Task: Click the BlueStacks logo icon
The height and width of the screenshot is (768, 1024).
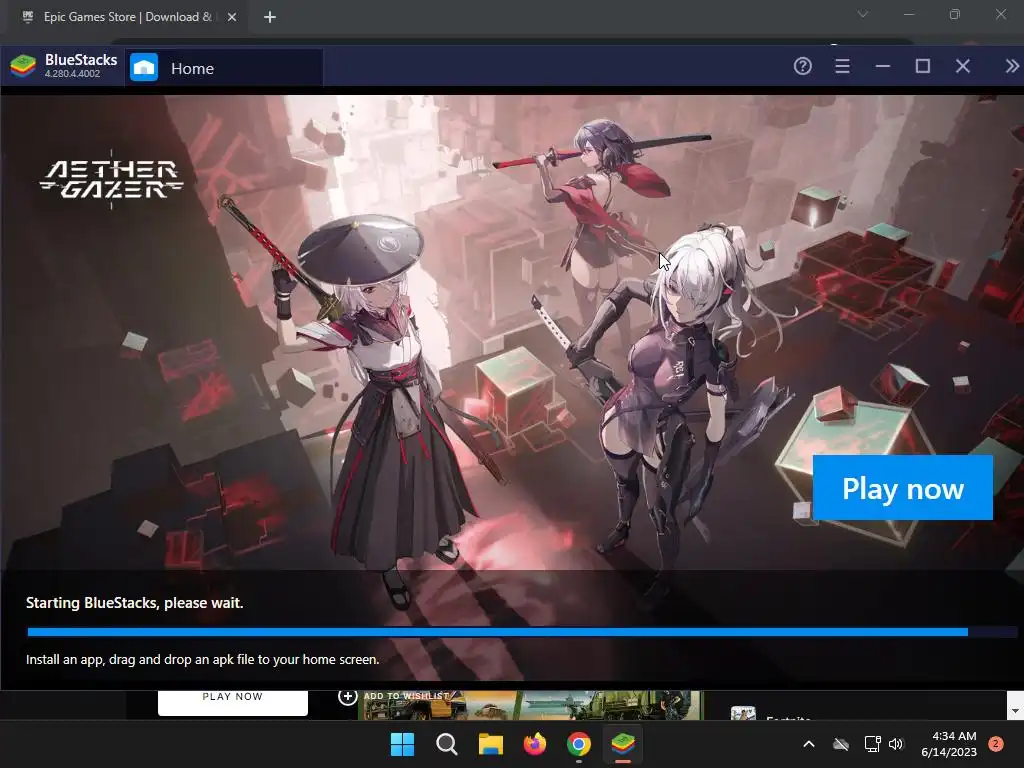Action: click(x=23, y=66)
